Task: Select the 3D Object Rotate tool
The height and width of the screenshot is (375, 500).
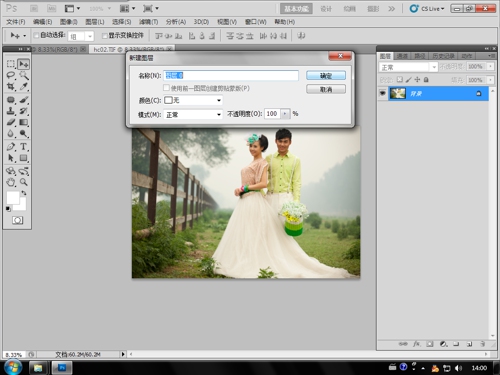Action: 11,171
